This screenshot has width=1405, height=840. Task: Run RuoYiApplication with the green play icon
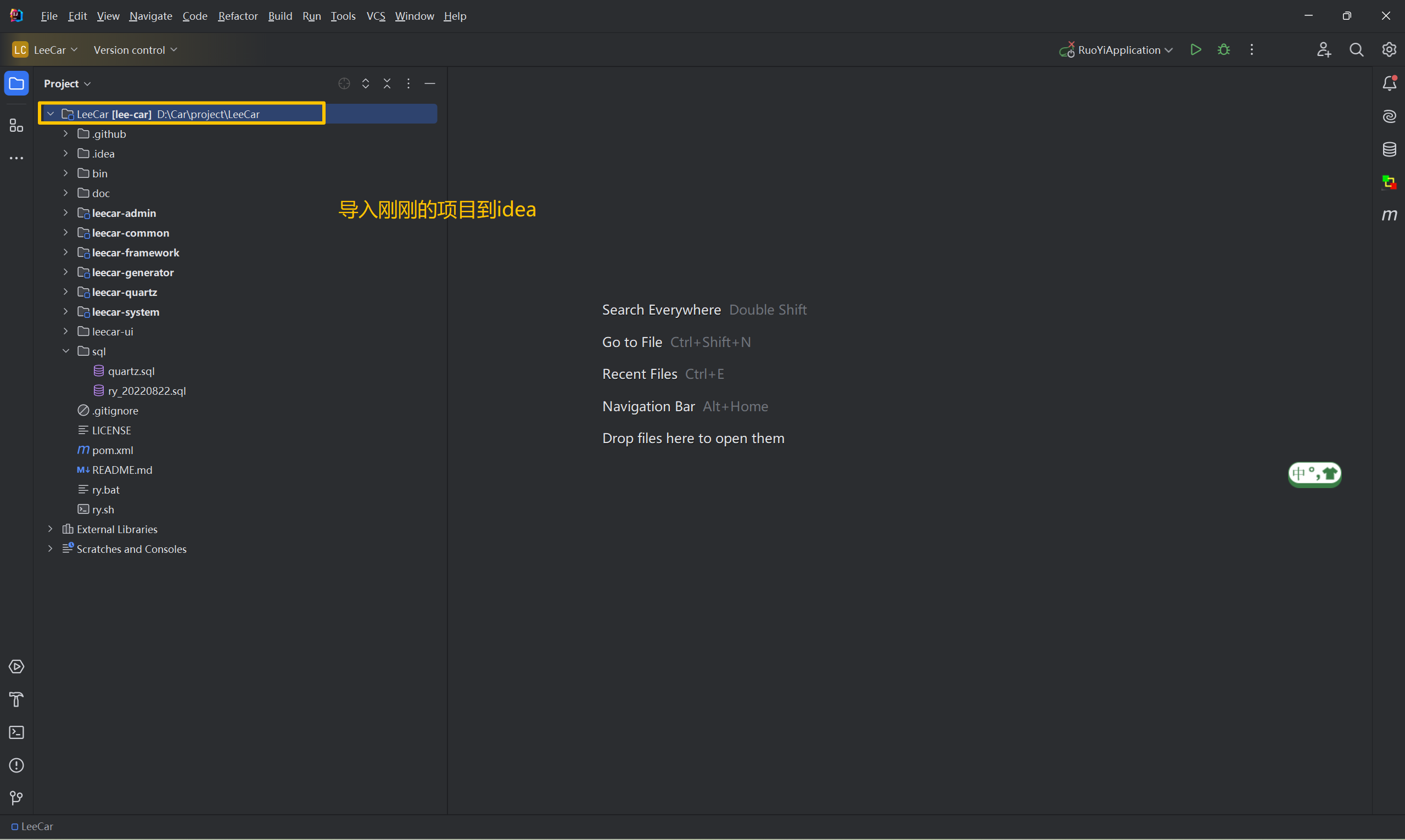tap(1196, 50)
